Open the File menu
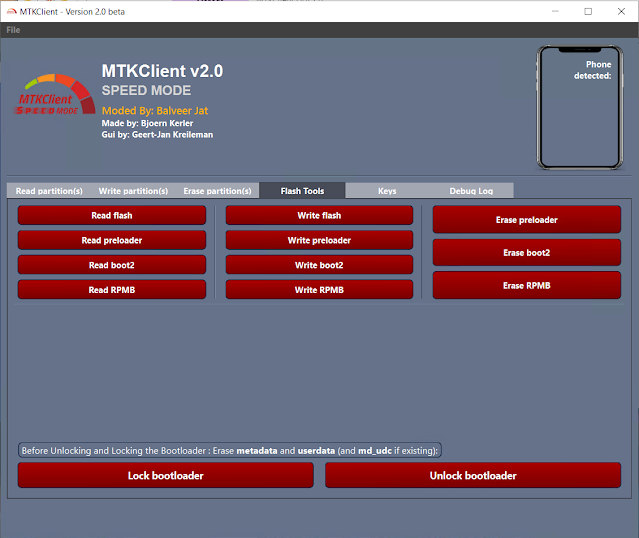The image size is (639, 538). tap(13, 30)
